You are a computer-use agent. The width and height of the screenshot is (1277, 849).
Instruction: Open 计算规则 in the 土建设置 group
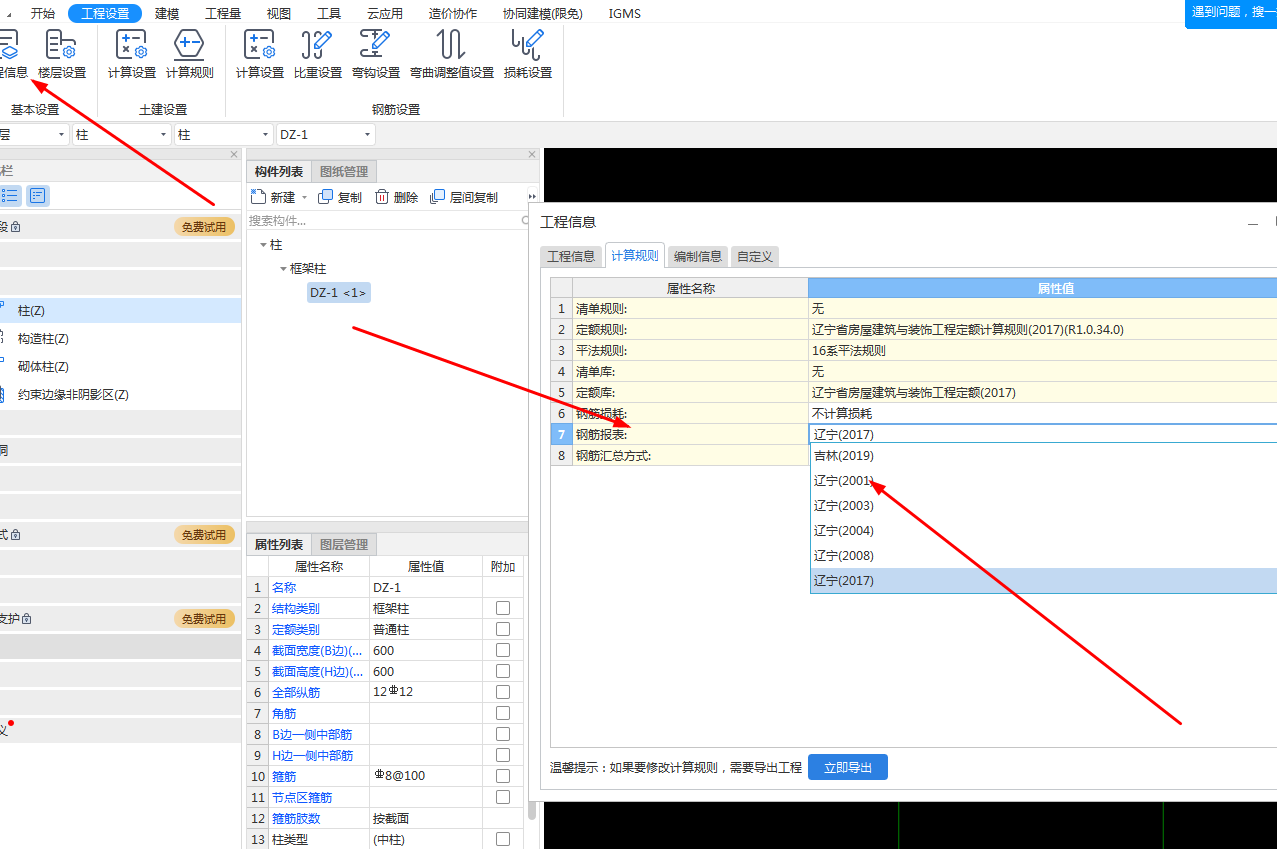click(x=190, y=54)
